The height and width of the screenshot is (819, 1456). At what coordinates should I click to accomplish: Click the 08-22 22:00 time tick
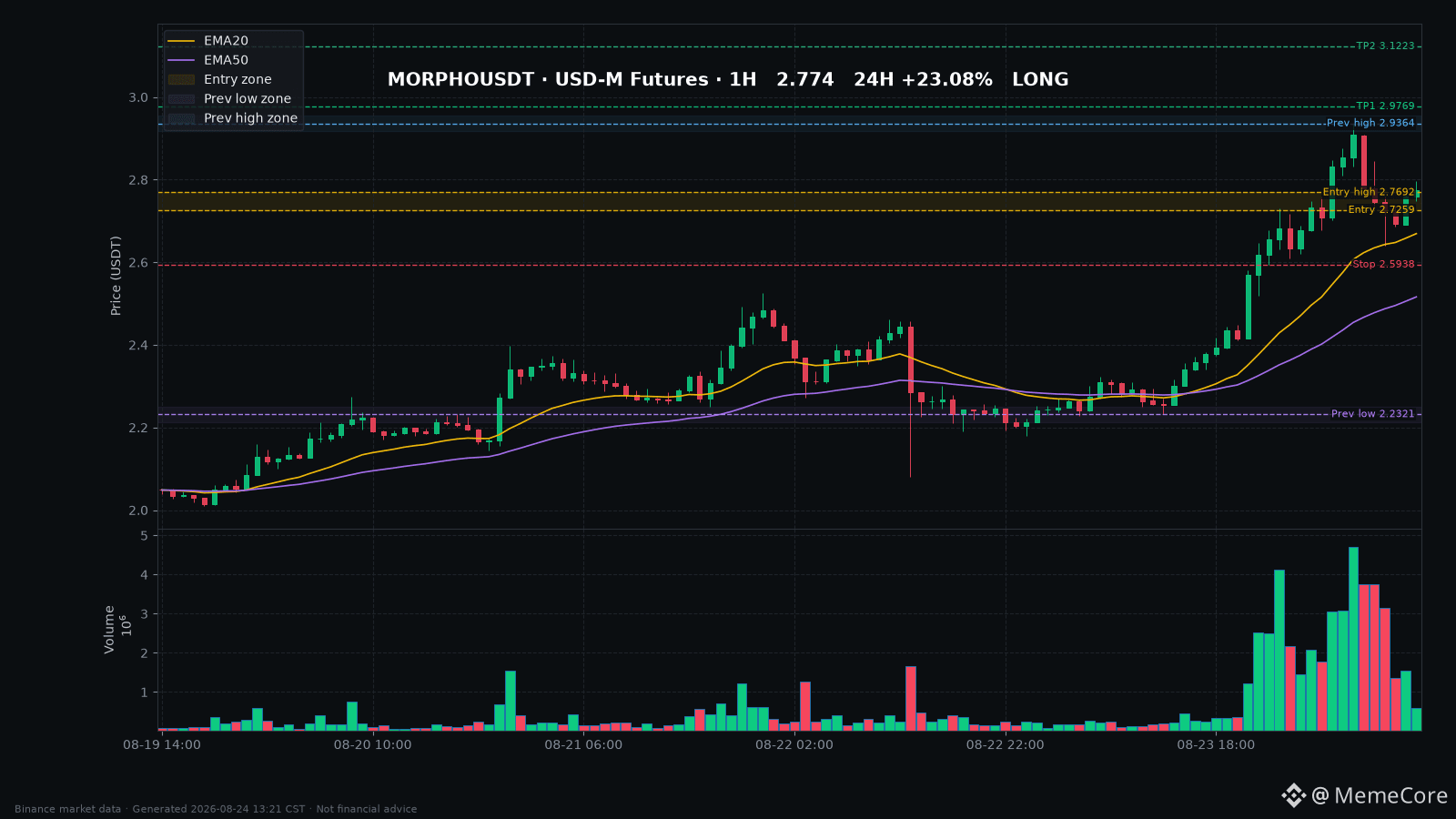1005,745
